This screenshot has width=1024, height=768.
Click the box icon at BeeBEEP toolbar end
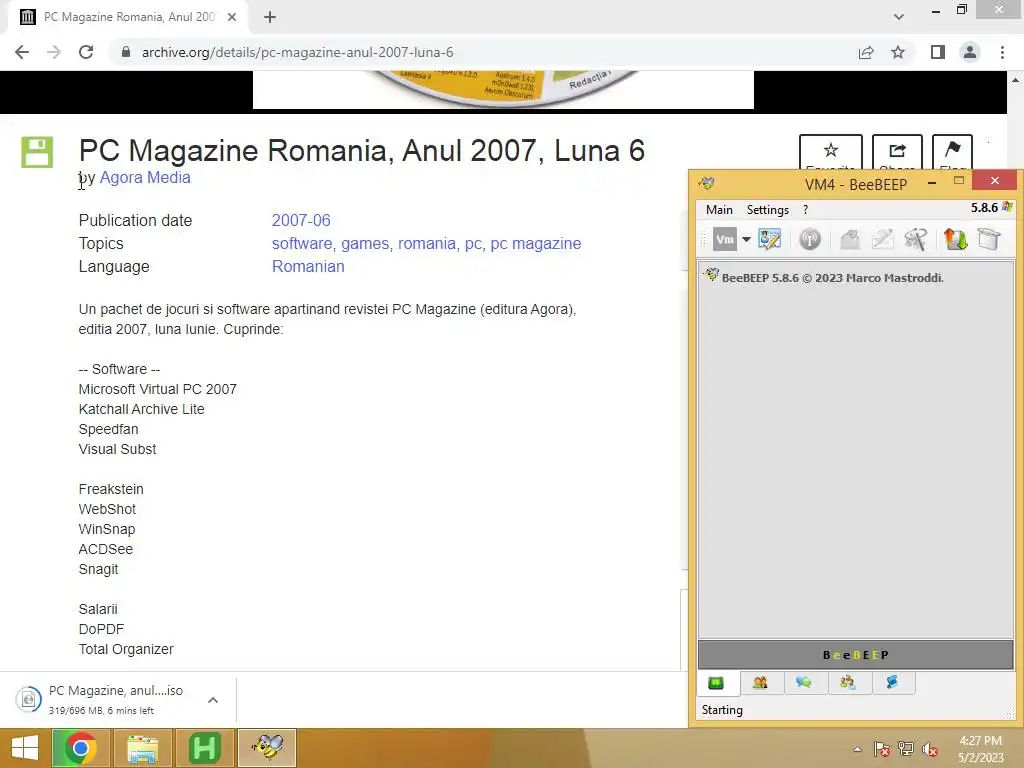click(989, 240)
